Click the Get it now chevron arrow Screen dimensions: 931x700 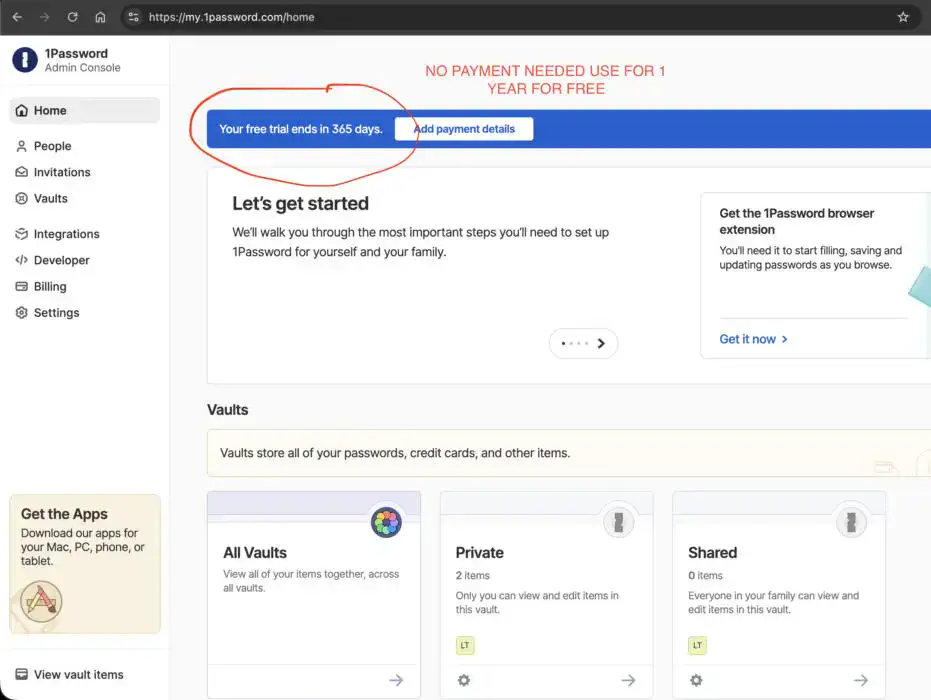pos(784,339)
